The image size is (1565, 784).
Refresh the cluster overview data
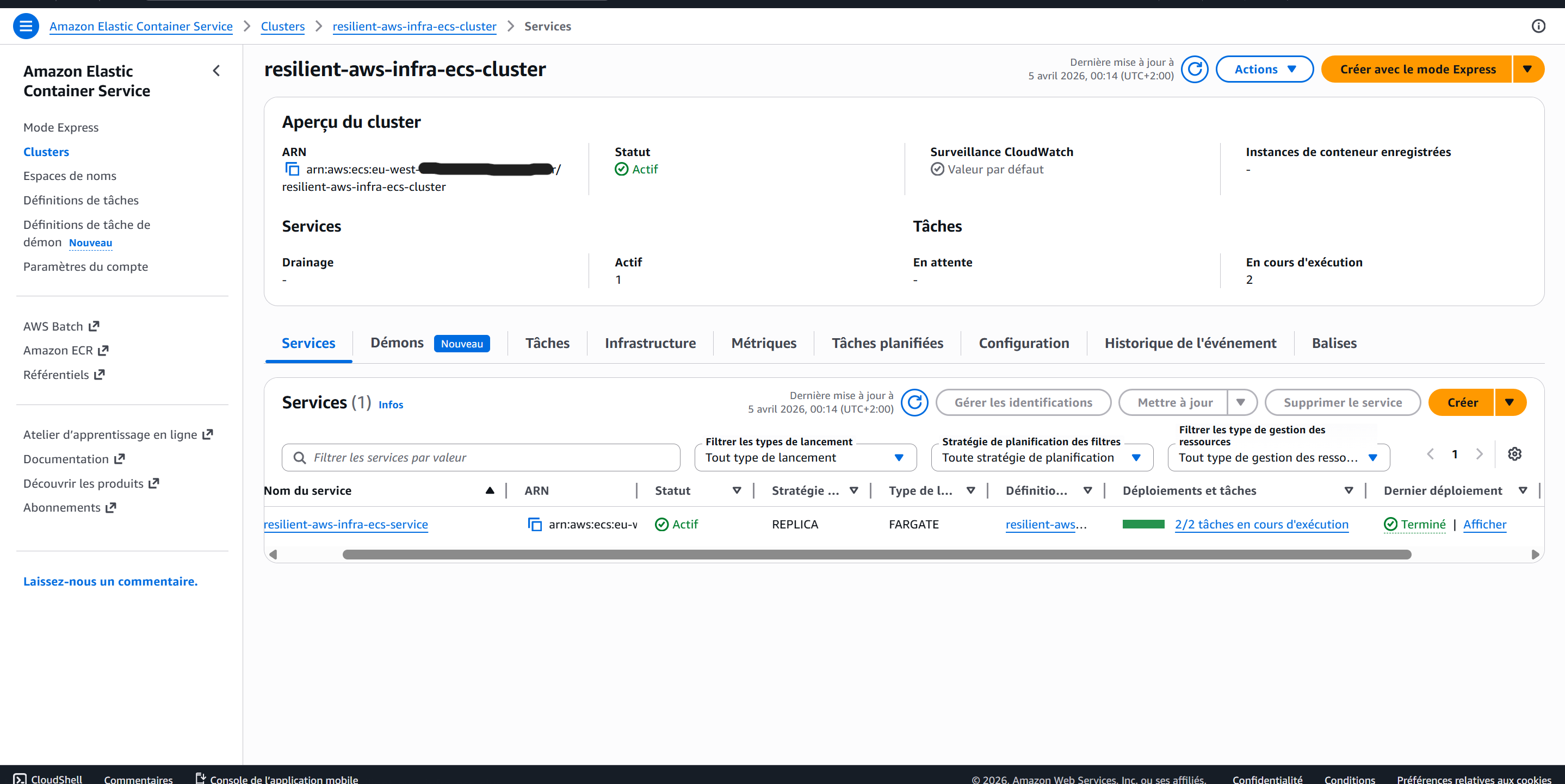click(1194, 69)
